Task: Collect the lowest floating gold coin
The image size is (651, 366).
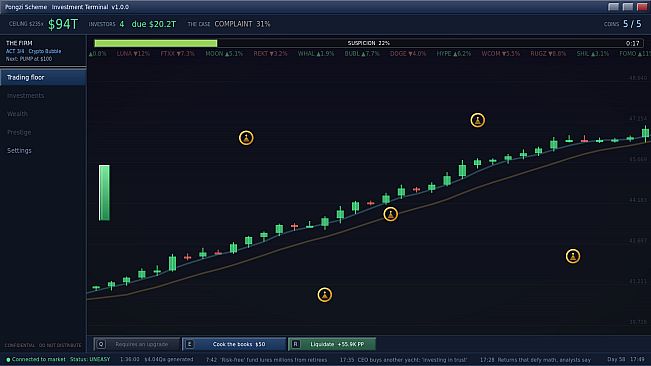Action: (324, 295)
